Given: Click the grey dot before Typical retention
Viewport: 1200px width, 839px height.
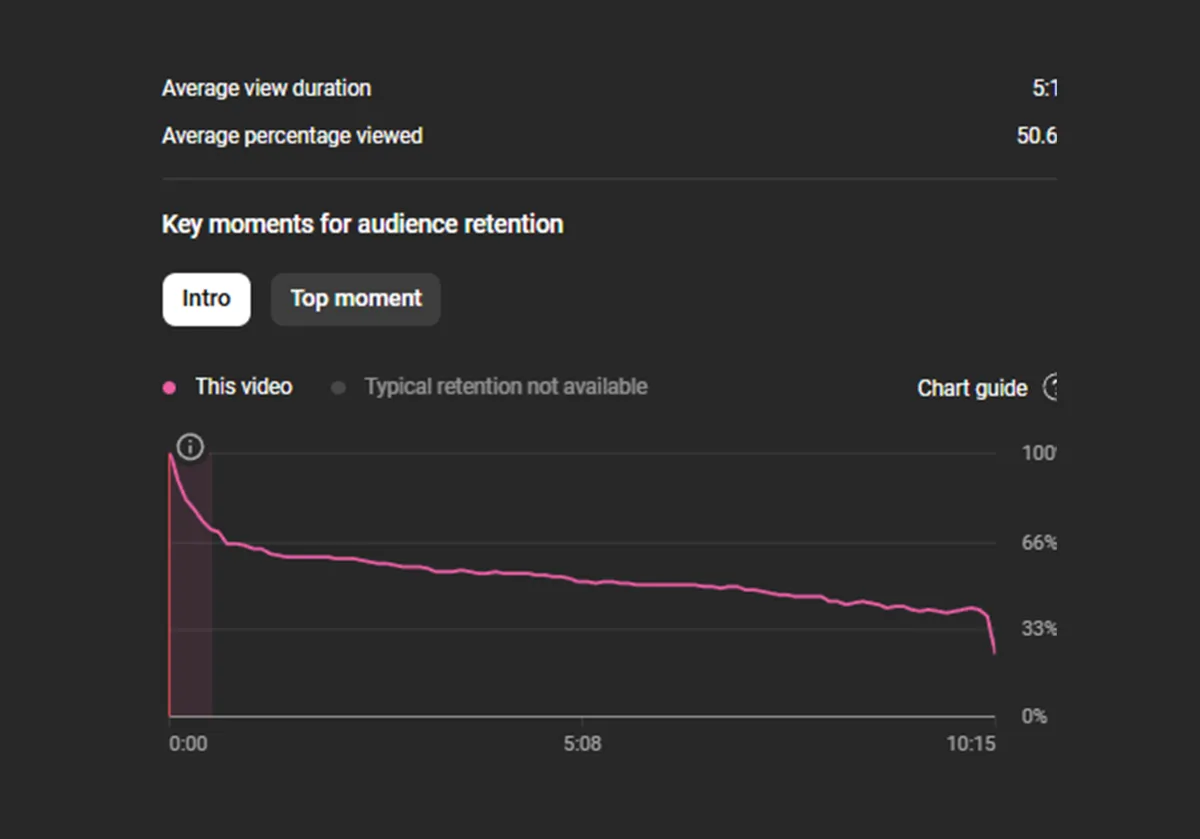Looking at the screenshot, I should click(x=338, y=387).
